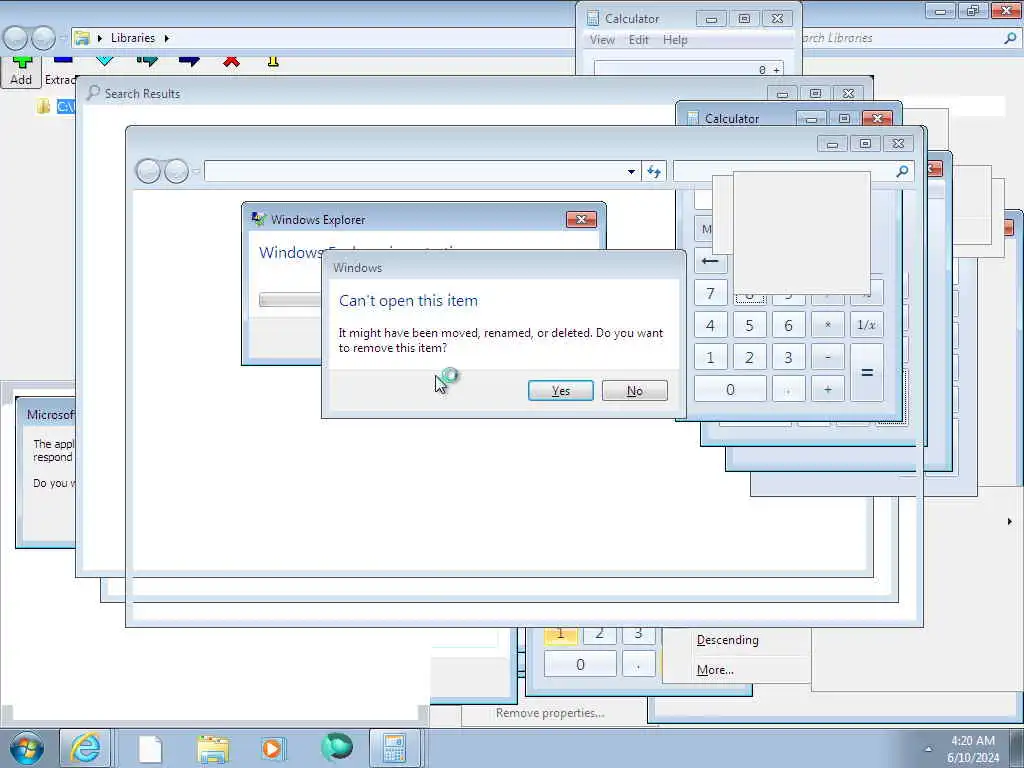Click the backspace arrow key on the Calculator
This screenshot has height=768, width=1024.
click(x=710, y=261)
